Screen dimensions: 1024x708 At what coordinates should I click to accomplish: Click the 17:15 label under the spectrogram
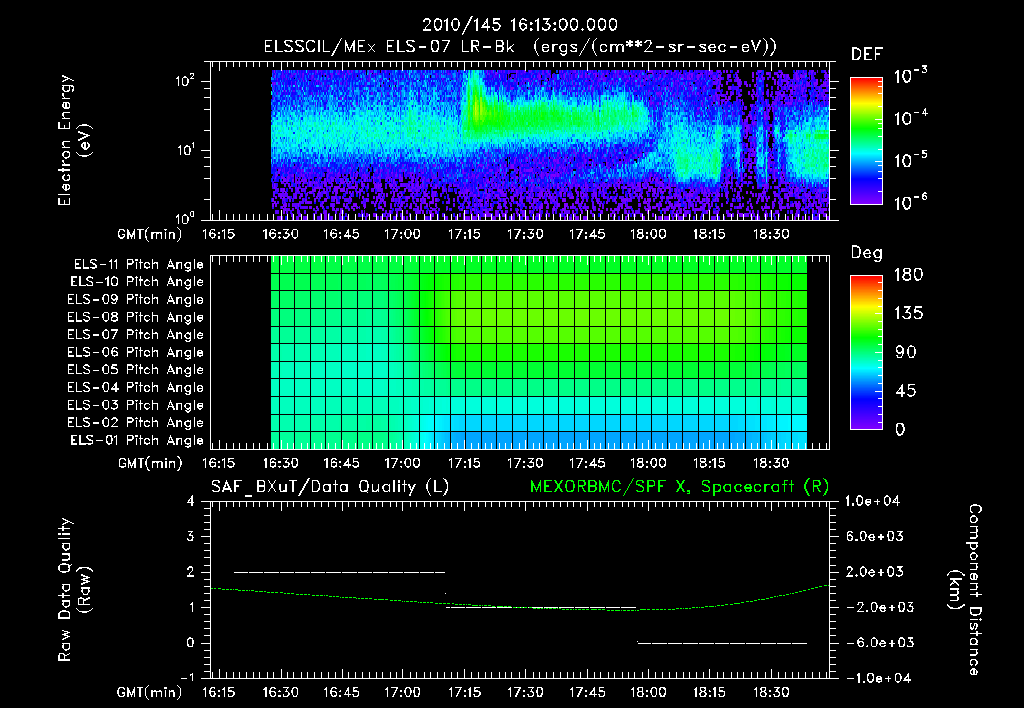(464, 234)
